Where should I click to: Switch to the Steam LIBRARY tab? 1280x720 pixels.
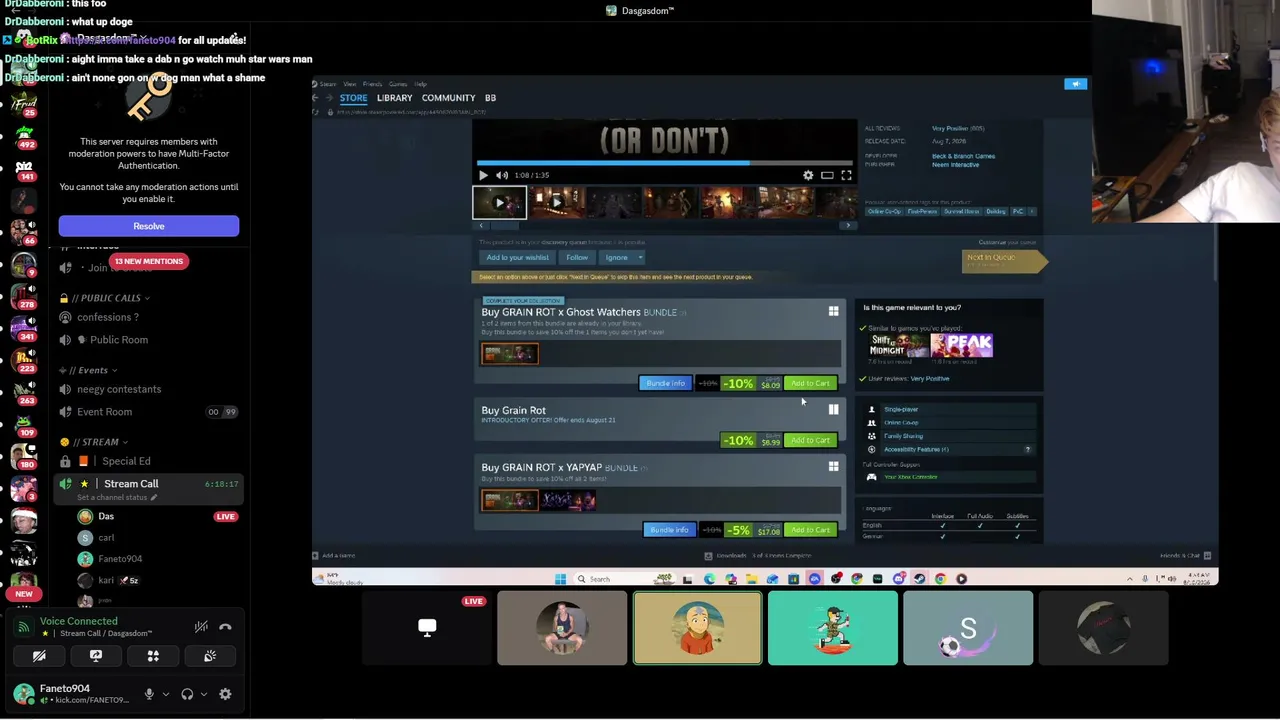pos(394,98)
